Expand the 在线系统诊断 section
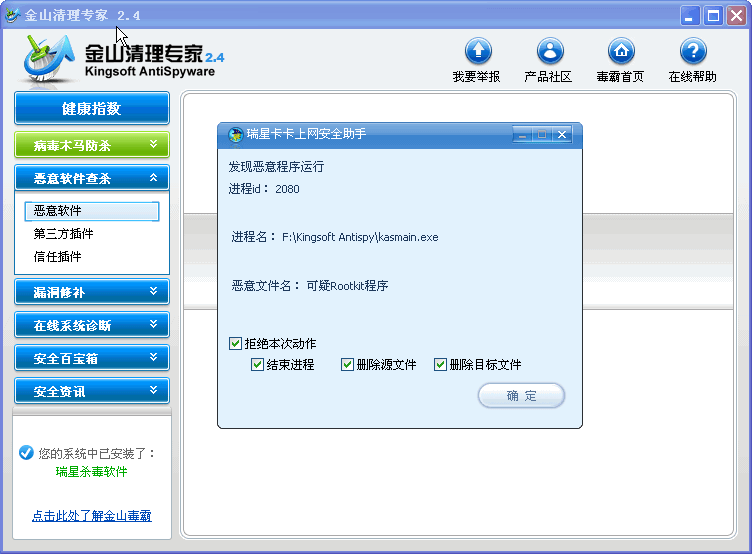 pyautogui.click(x=92, y=325)
